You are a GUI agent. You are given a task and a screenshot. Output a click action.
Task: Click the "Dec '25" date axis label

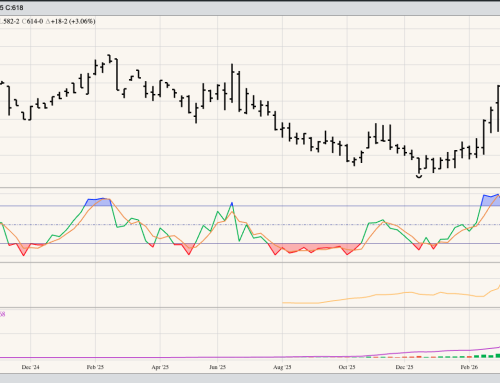point(404,367)
